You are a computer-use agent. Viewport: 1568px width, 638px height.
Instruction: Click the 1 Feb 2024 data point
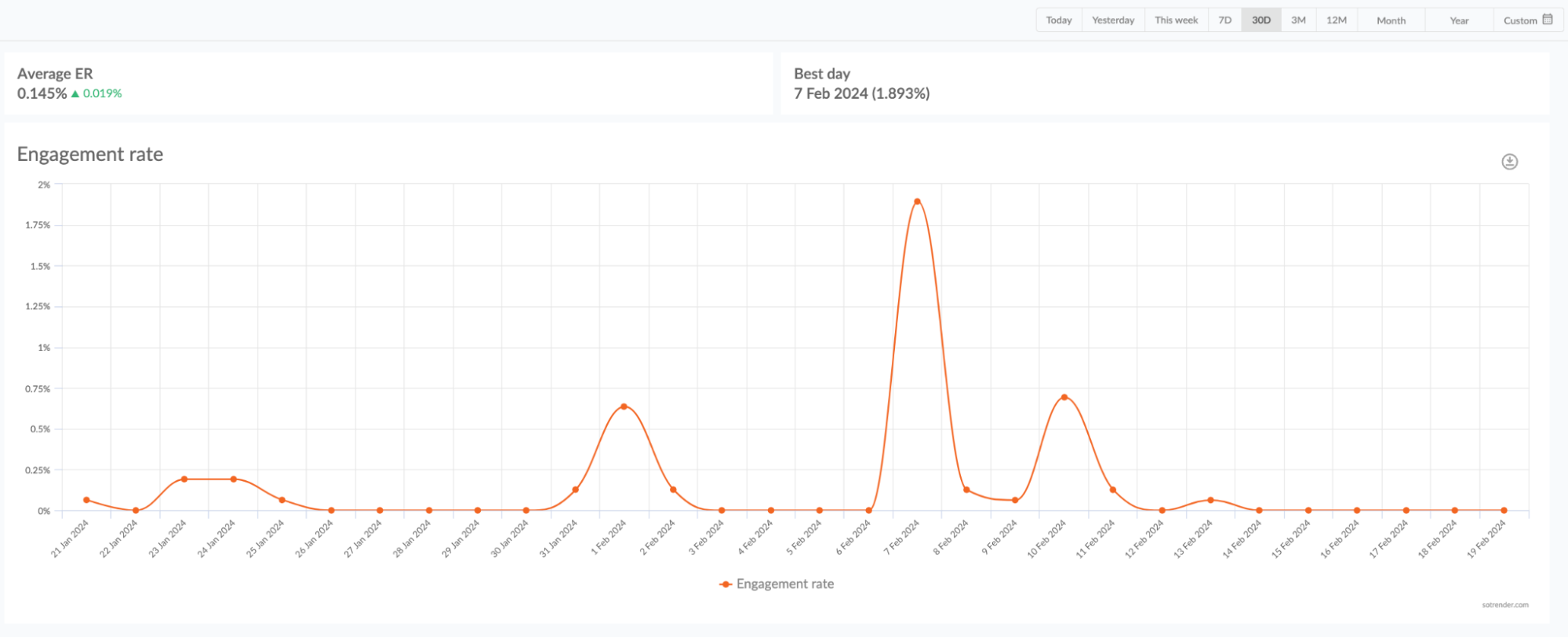[624, 406]
